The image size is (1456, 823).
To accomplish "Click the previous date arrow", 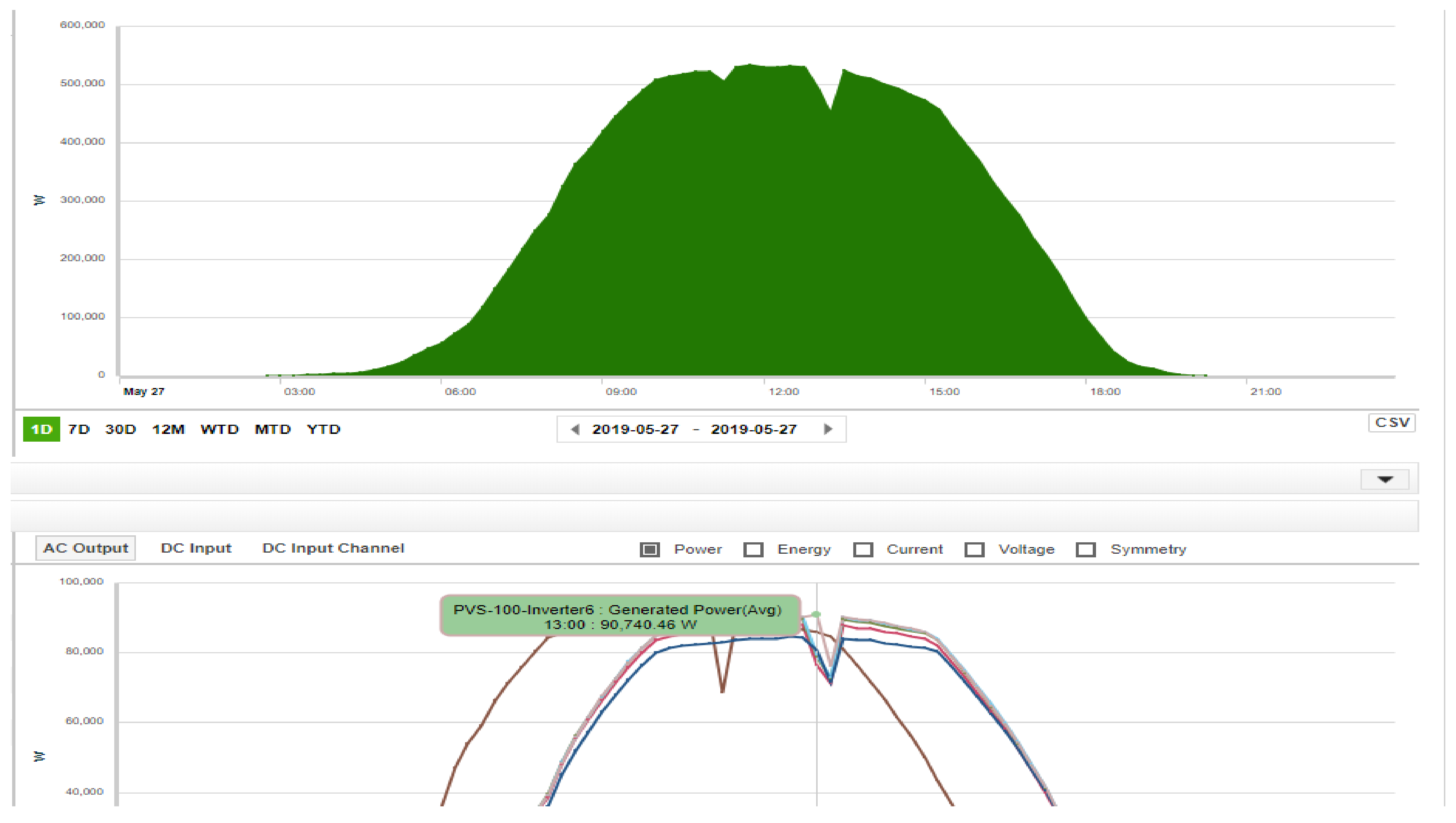I will pos(575,429).
